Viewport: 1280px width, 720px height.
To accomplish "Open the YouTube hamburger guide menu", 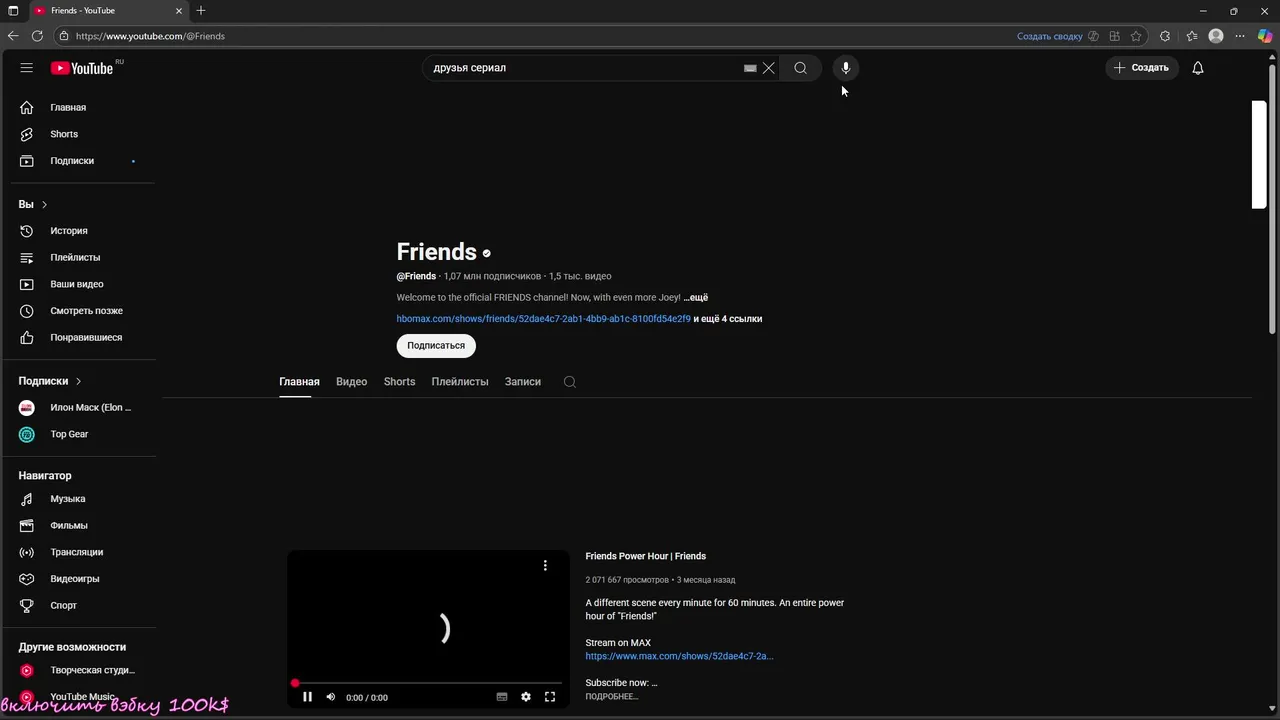I will pyautogui.click(x=27, y=68).
